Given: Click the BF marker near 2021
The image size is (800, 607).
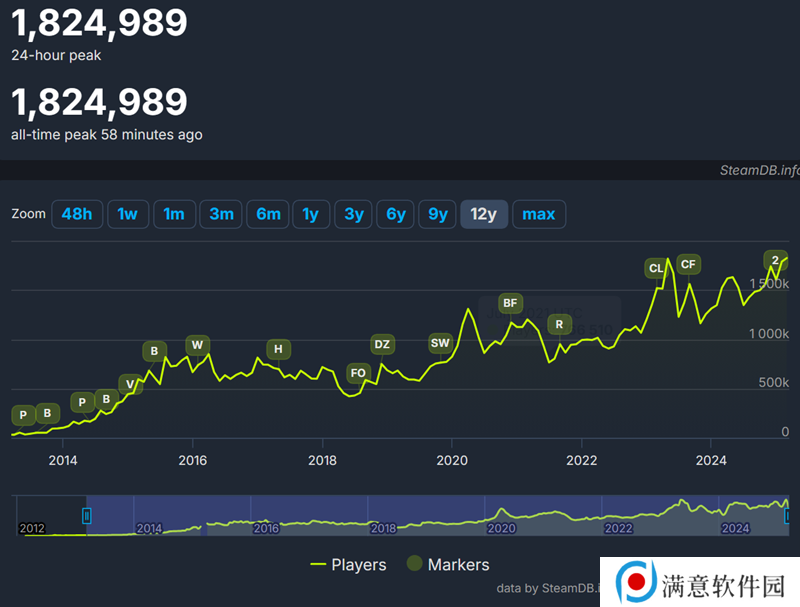Looking at the screenshot, I should [510, 303].
